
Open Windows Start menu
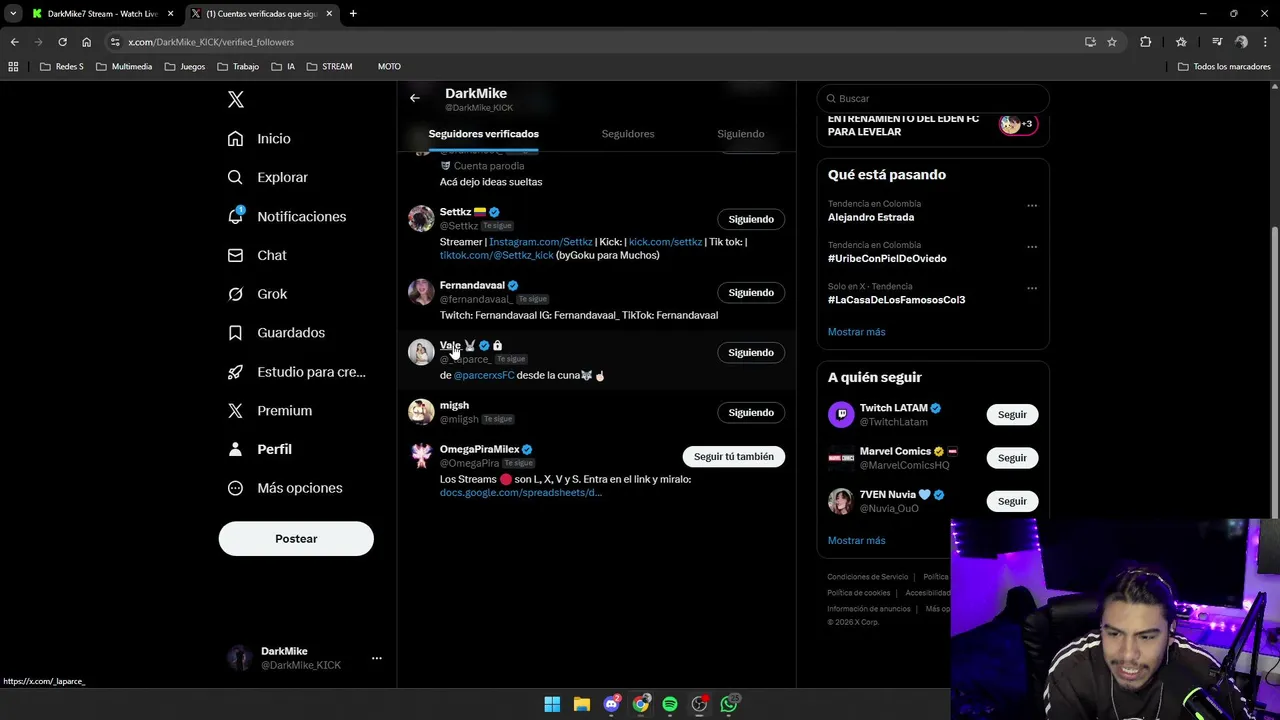pos(552,704)
